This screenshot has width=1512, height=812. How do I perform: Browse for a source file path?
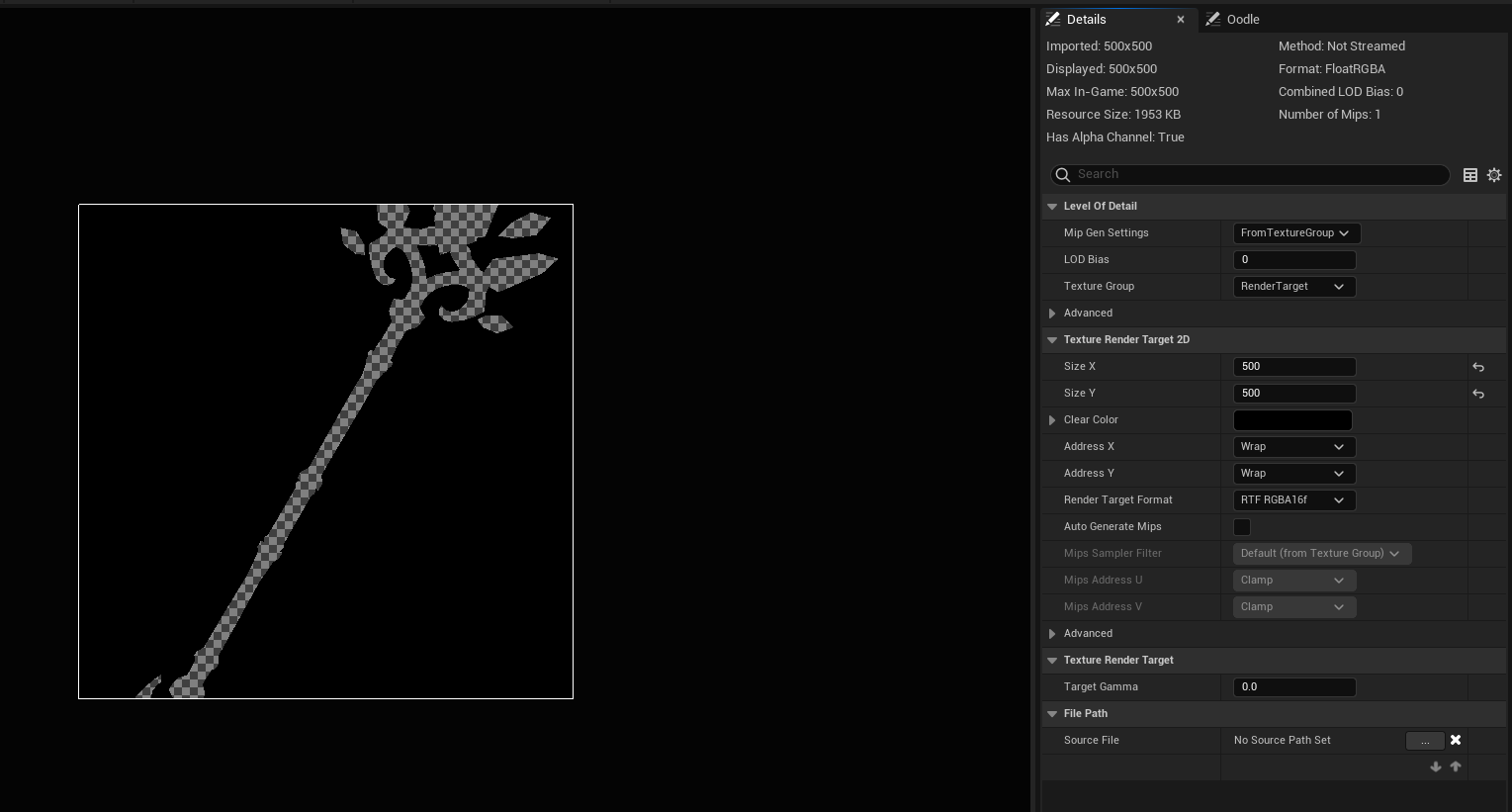pyautogui.click(x=1425, y=741)
